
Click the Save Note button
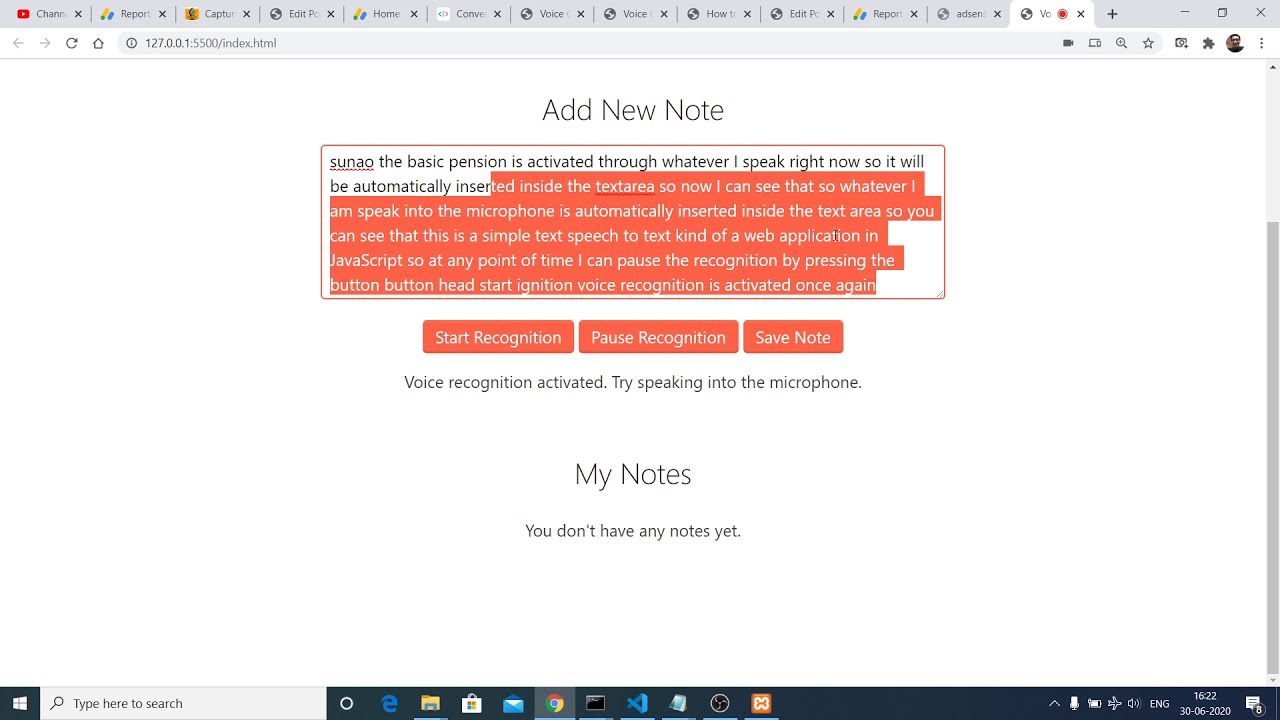coord(792,337)
